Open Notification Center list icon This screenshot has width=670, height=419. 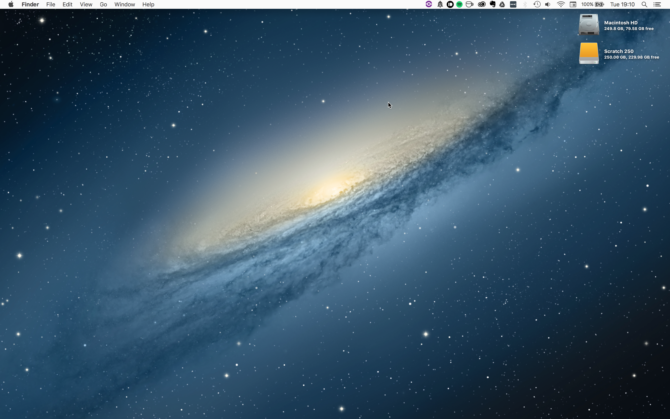coord(657,4)
